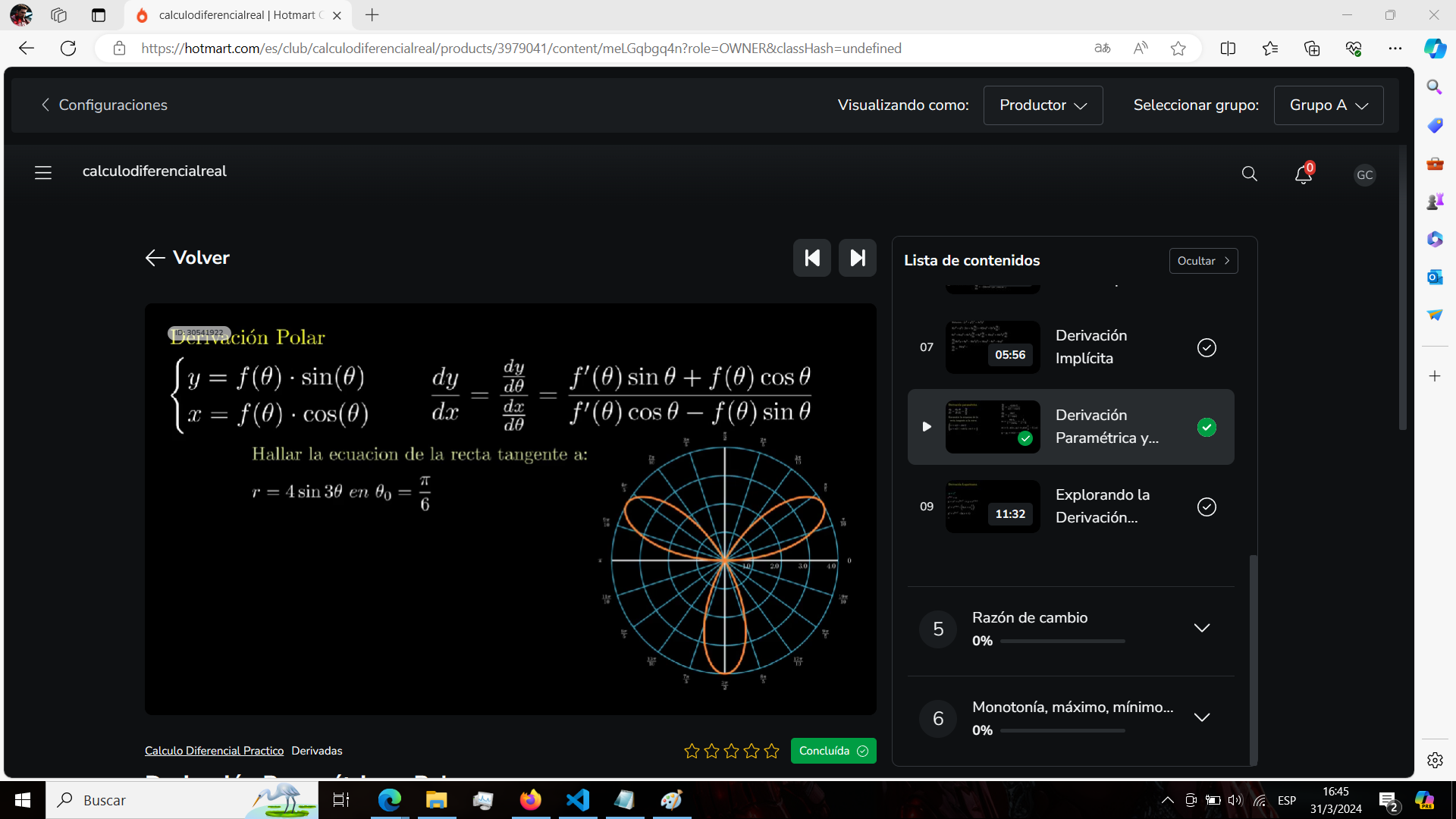Viewport: 1456px width, 819px height.
Task: Open Task View on taskbar
Action: click(x=341, y=800)
